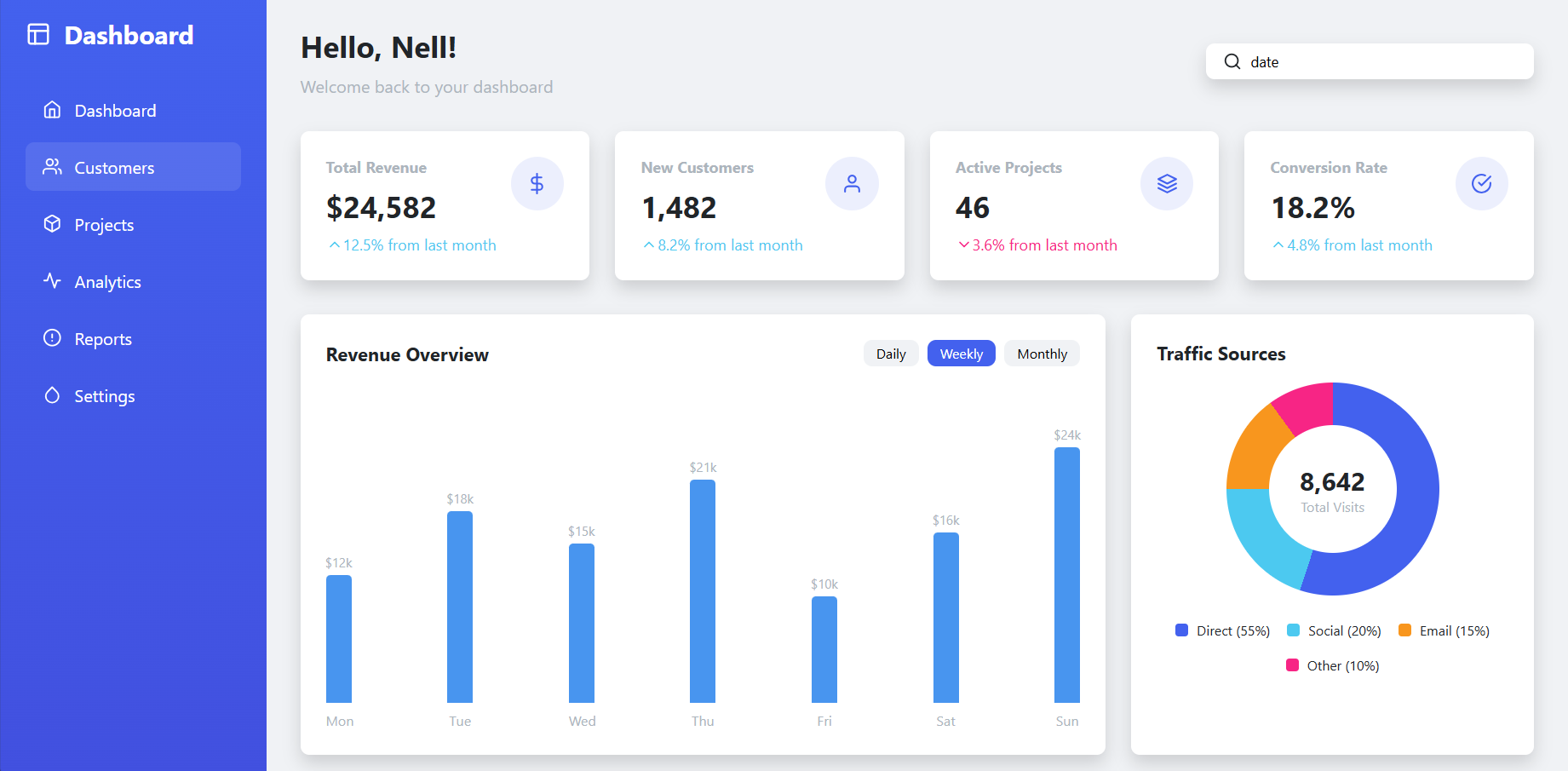1568x771 pixels.
Task: Click the 'Social (20%)' legend label
Action: click(1345, 630)
